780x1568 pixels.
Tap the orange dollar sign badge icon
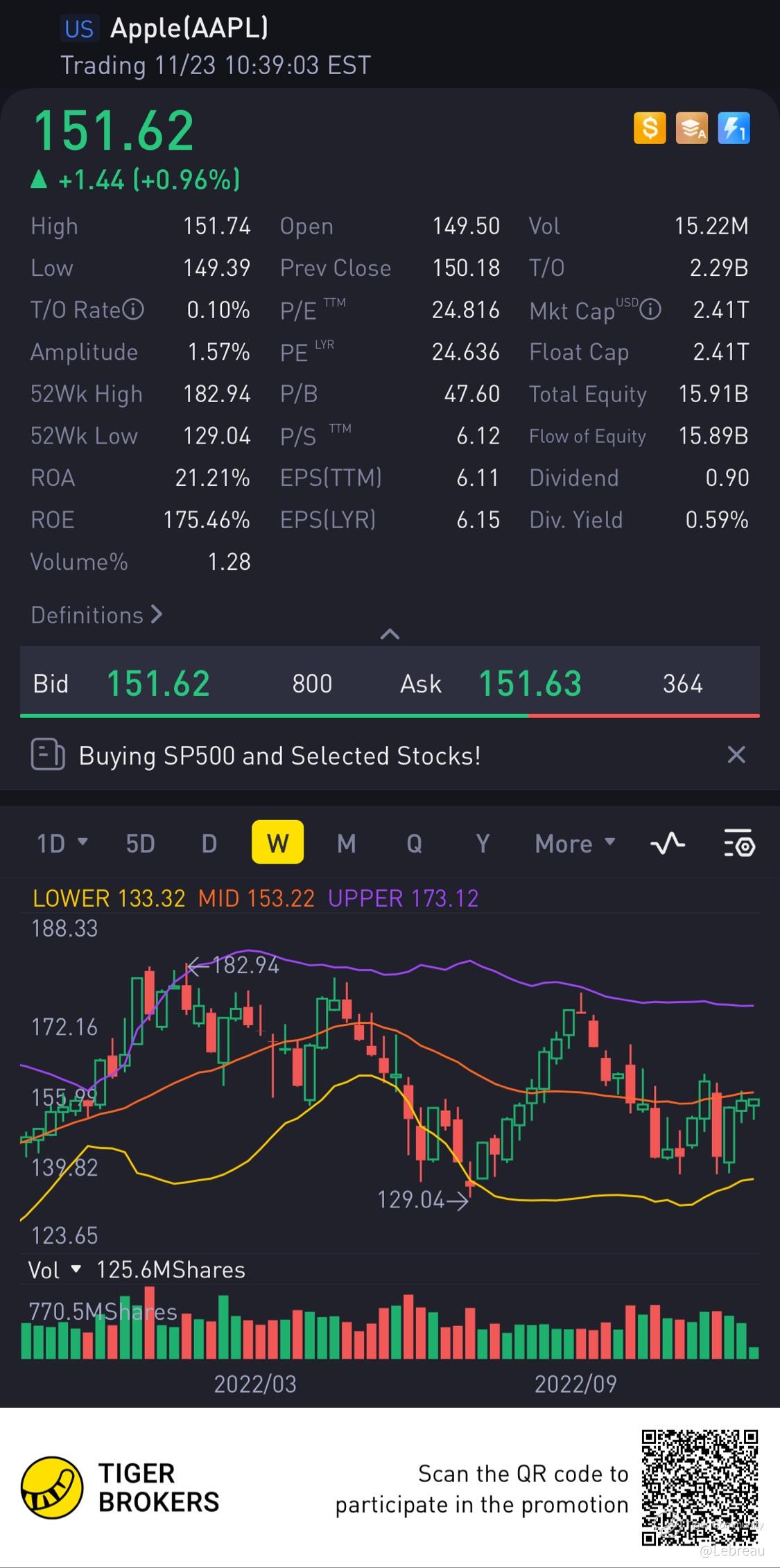click(x=650, y=128)
